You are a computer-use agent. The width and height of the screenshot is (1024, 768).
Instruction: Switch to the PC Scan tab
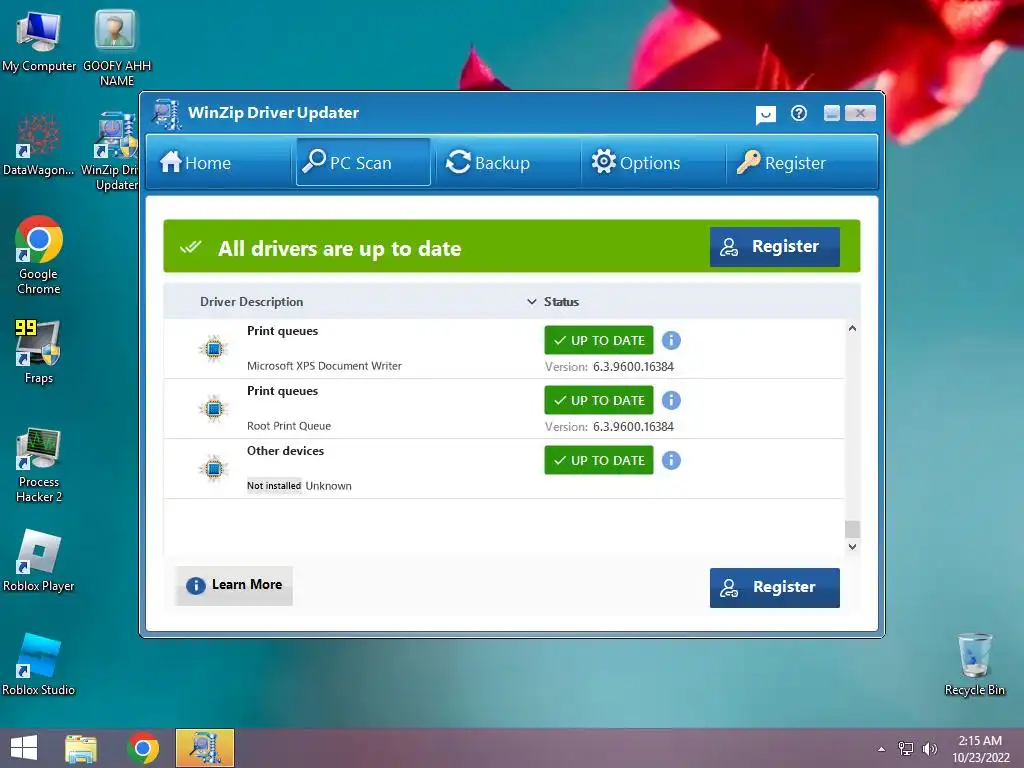click(x=363, y=162)
